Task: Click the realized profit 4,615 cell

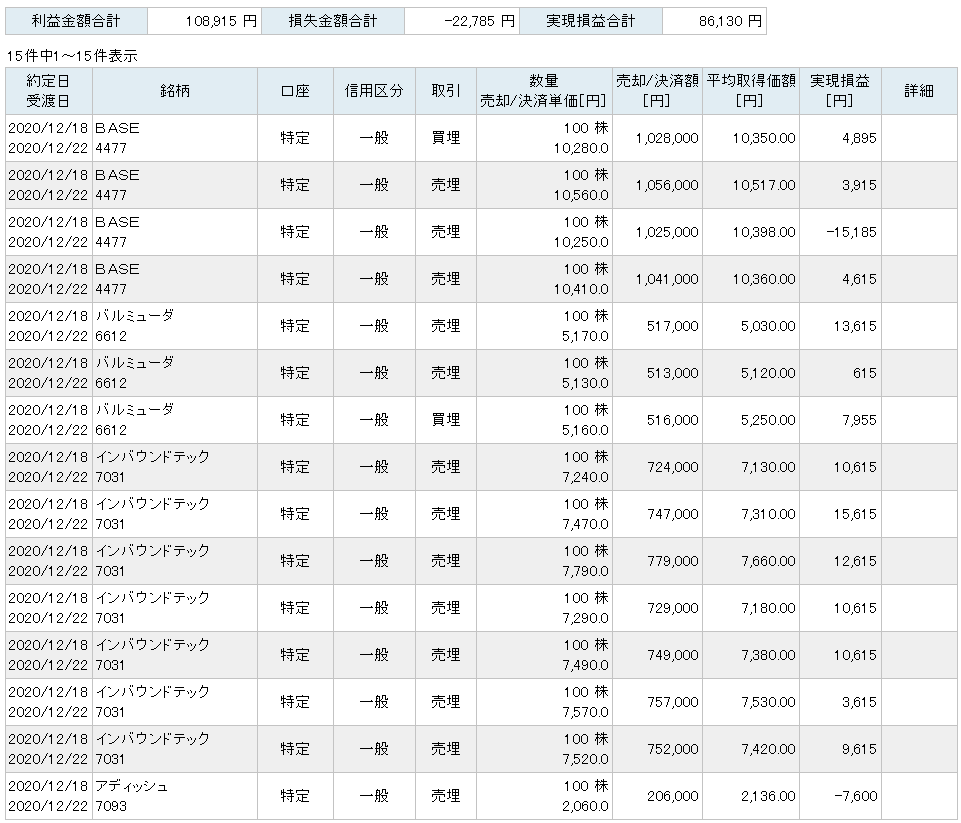Action: tap(840, 279)
